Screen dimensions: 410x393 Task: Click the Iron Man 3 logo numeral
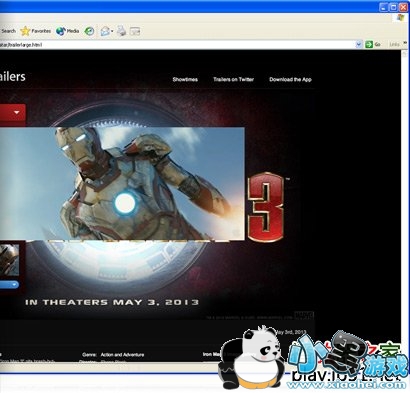[266, 207]
